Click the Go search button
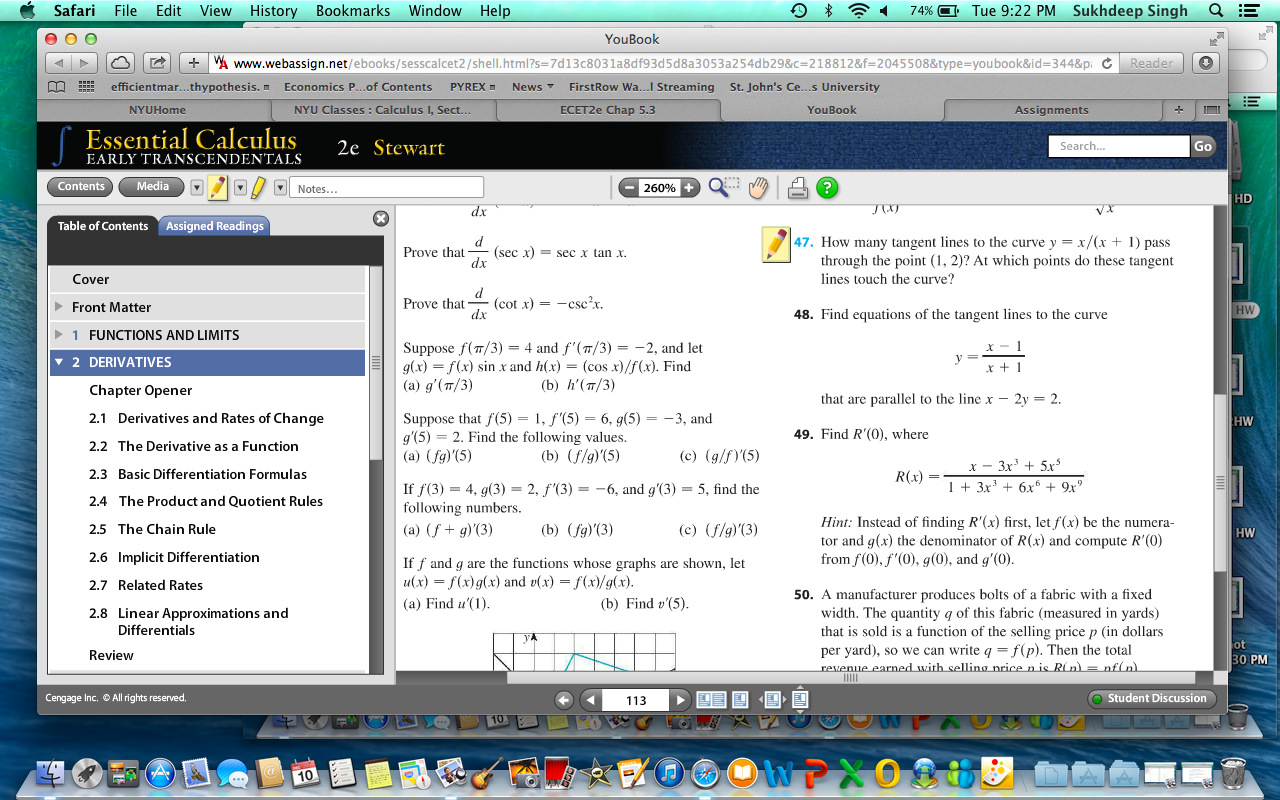Image resolution: width=1280 pixels, height=800 pixels. tap(1203, 146)
